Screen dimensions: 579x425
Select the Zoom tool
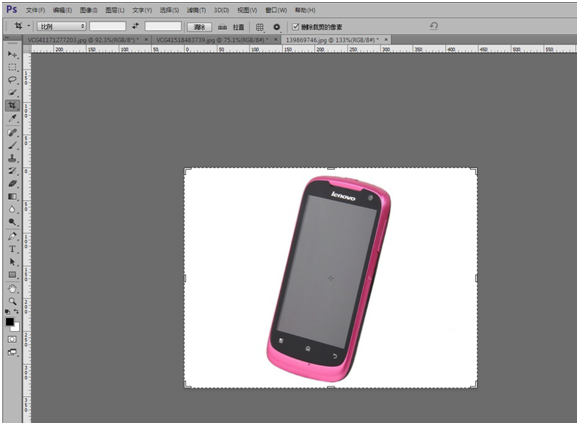(13, 301)
